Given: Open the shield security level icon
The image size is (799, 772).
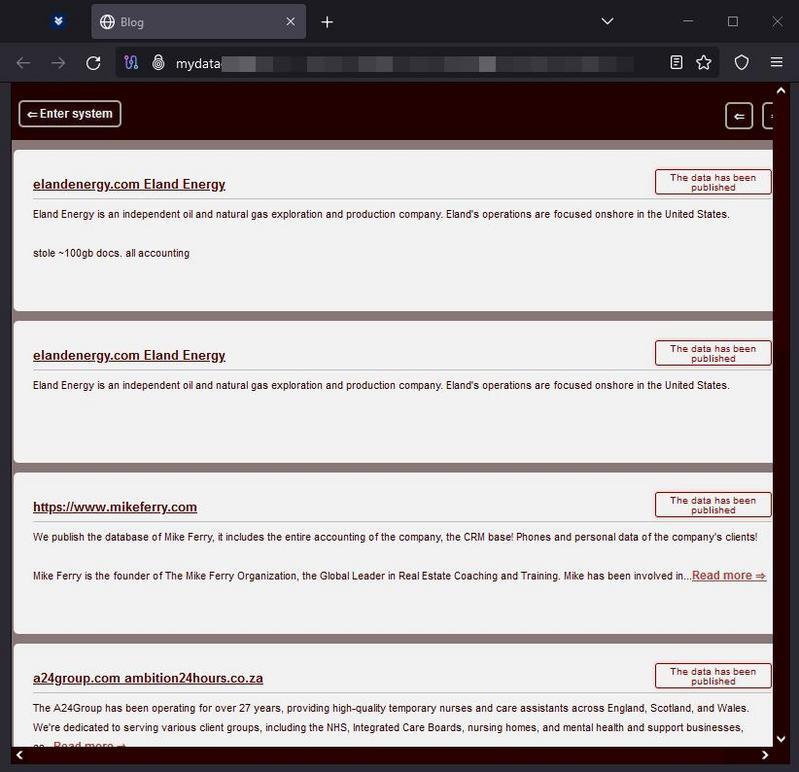Looking at the screenshot, I should (741, 63).
